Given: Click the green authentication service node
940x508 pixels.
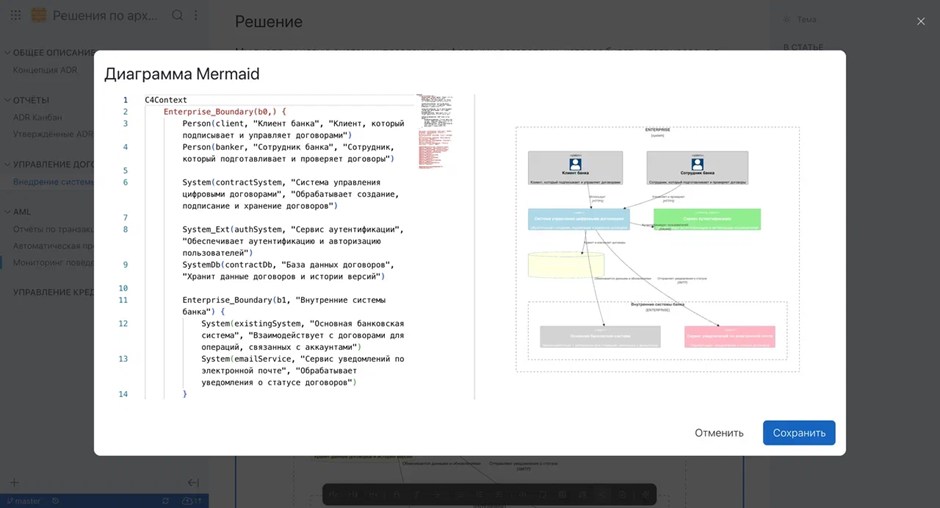Looking at the screenshot, I should click(x=707, y=220).
